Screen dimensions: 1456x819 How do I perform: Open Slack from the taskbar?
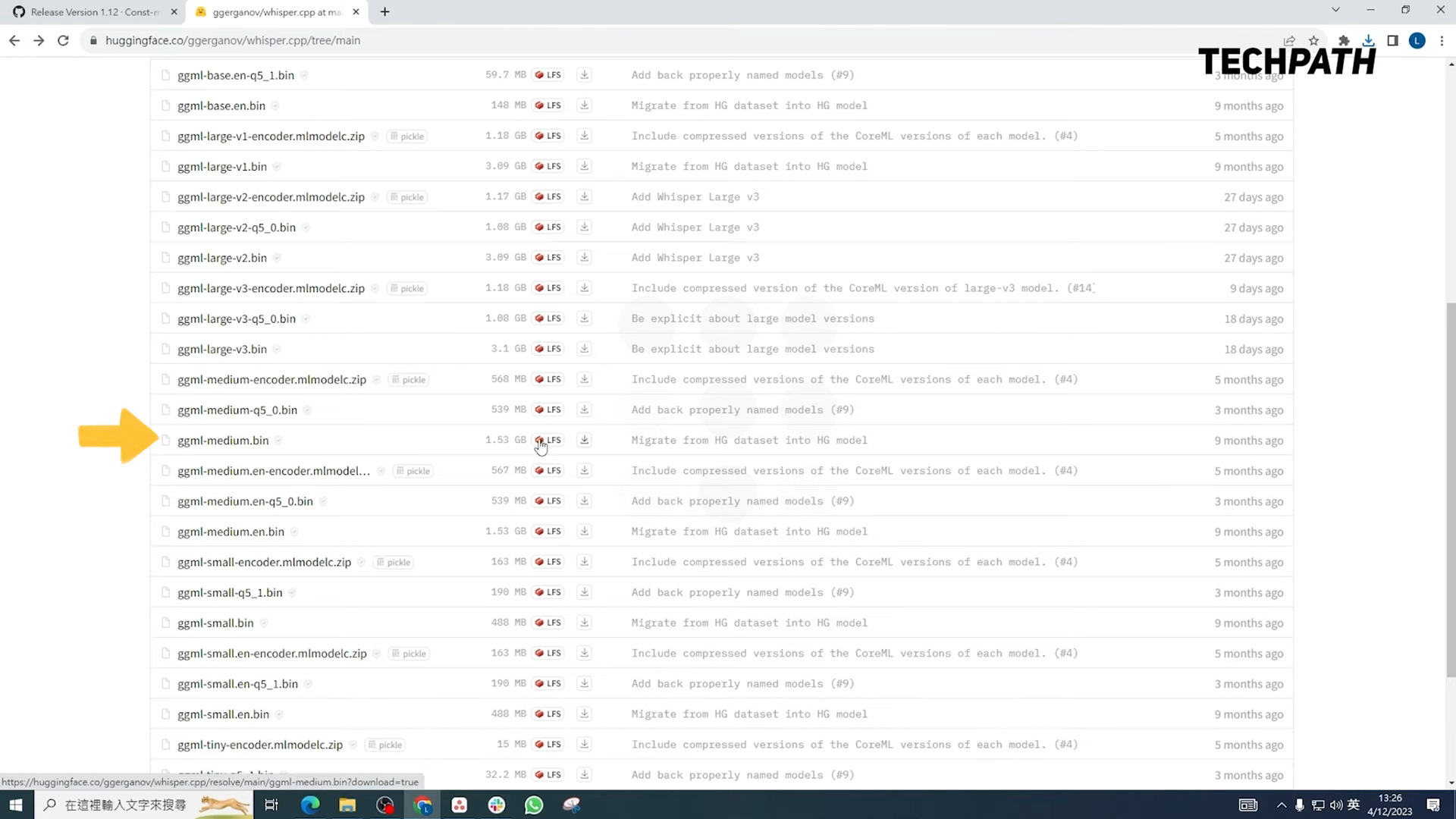(x=496, y=805)
